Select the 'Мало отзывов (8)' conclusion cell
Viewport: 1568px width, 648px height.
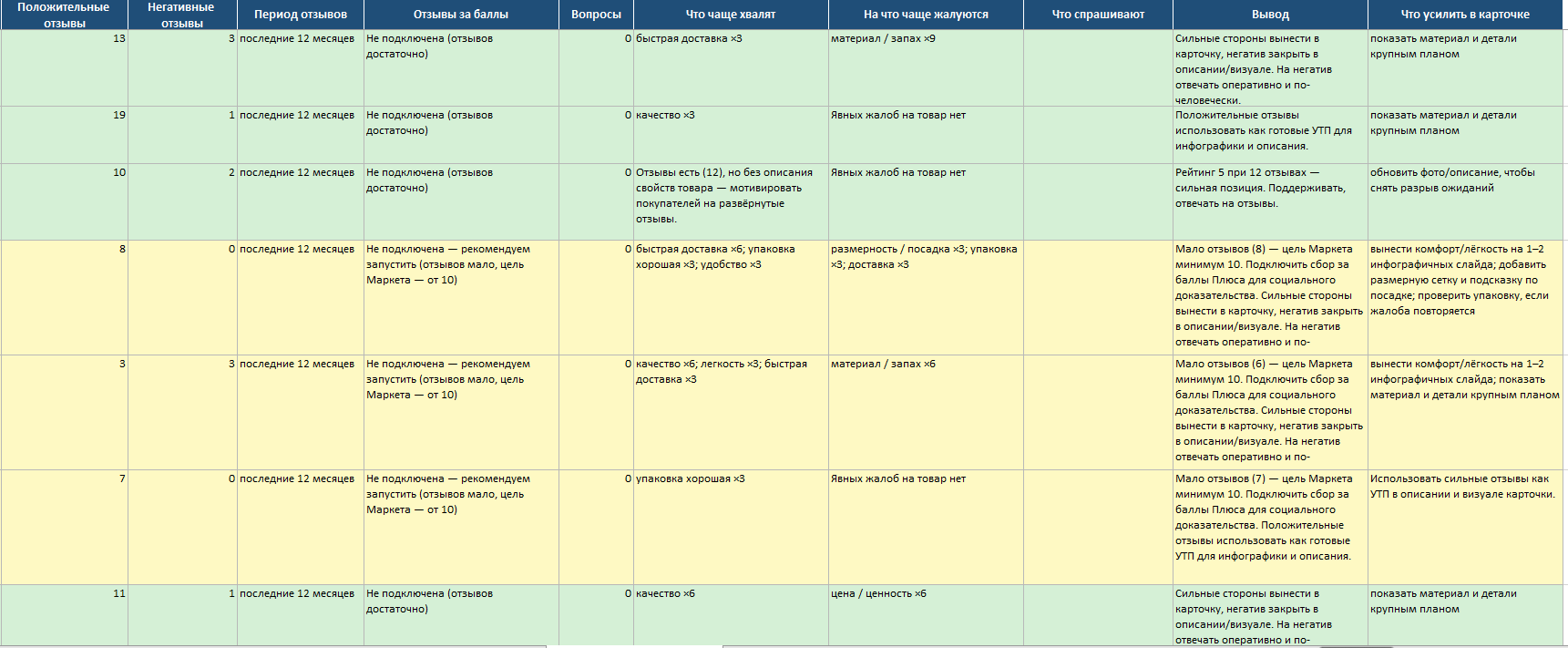point(1270,298)
